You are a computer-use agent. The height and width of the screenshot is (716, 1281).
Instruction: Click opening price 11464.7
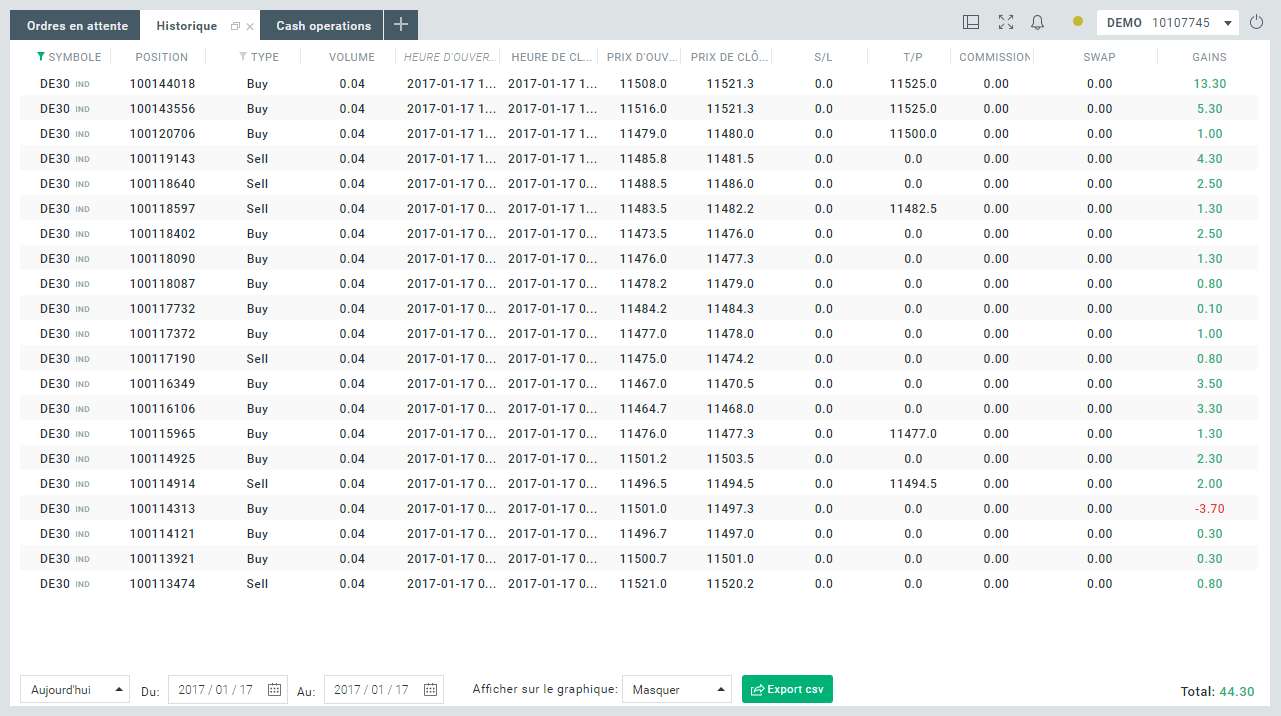(x=643, y=409)
